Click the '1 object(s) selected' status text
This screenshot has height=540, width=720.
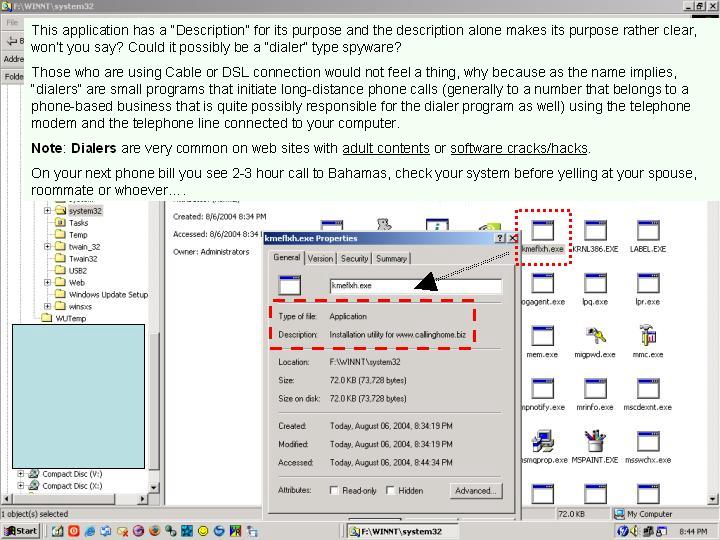[x=34, y=514]
